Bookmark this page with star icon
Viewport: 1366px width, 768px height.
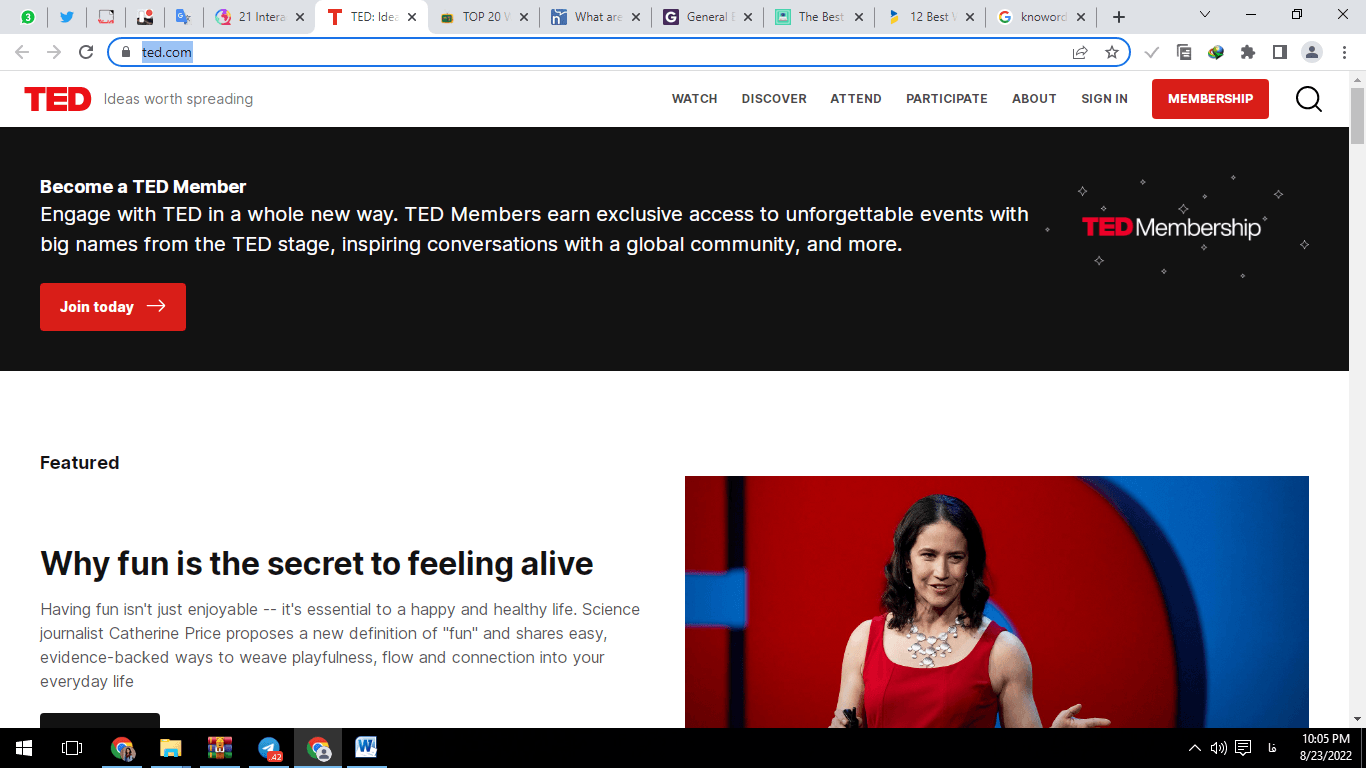(x=1111, y=52)
